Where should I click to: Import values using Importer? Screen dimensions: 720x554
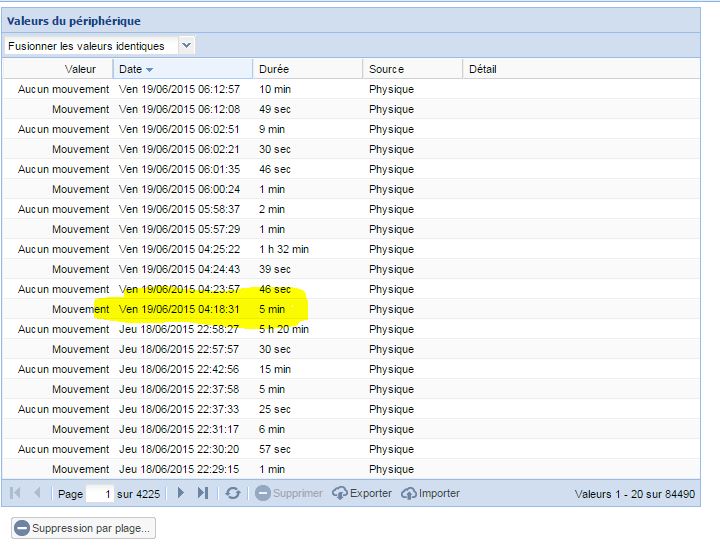click(431, 493)
